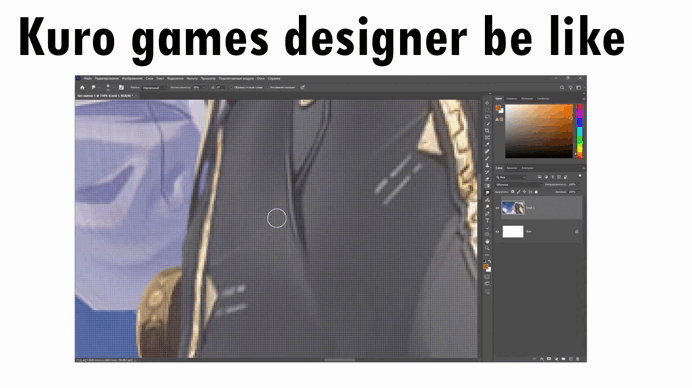The image size is (692, 388).
Task: Click the delete layer trash icon
Action: click(578, 359)
